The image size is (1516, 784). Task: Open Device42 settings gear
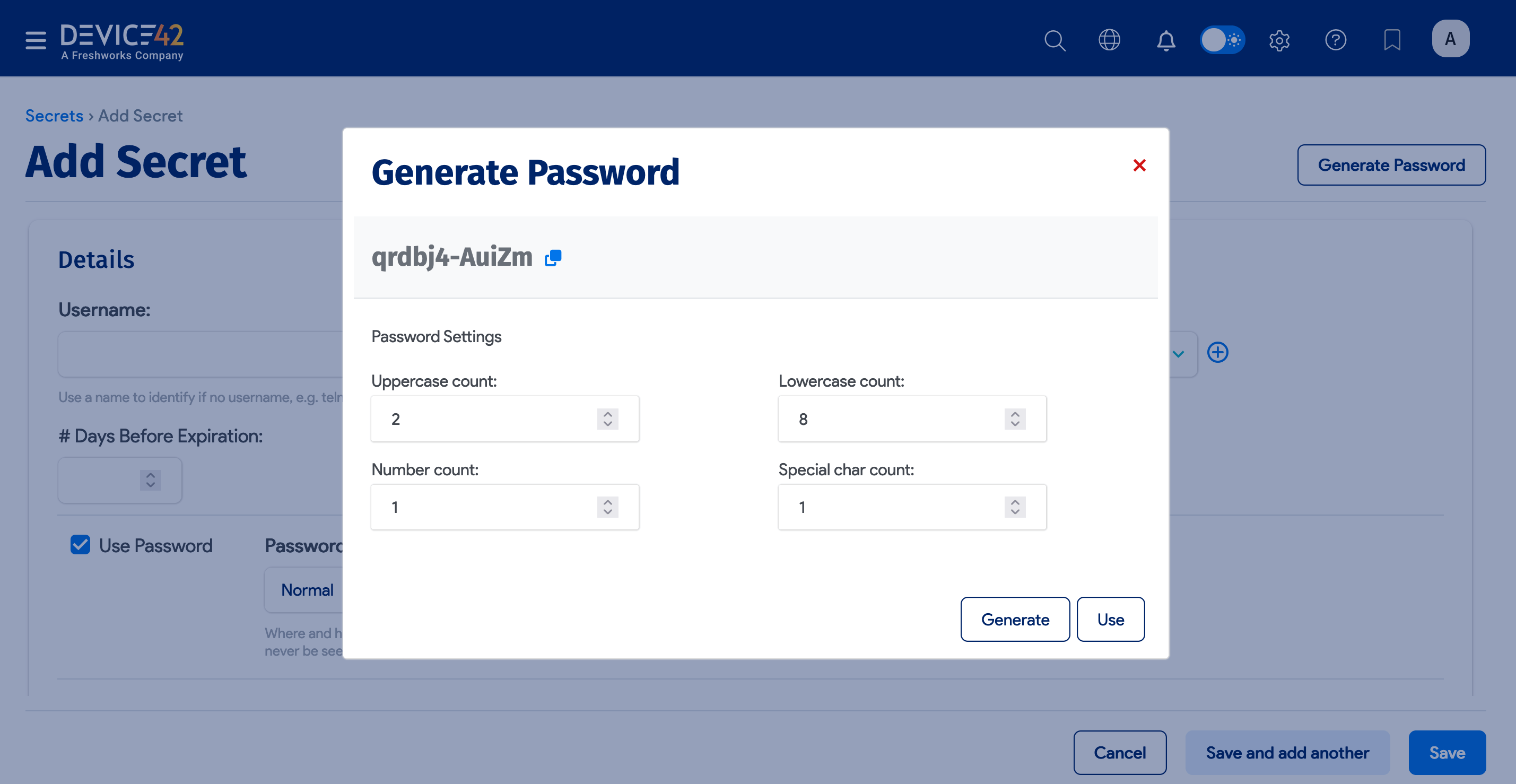point(1279,39)
